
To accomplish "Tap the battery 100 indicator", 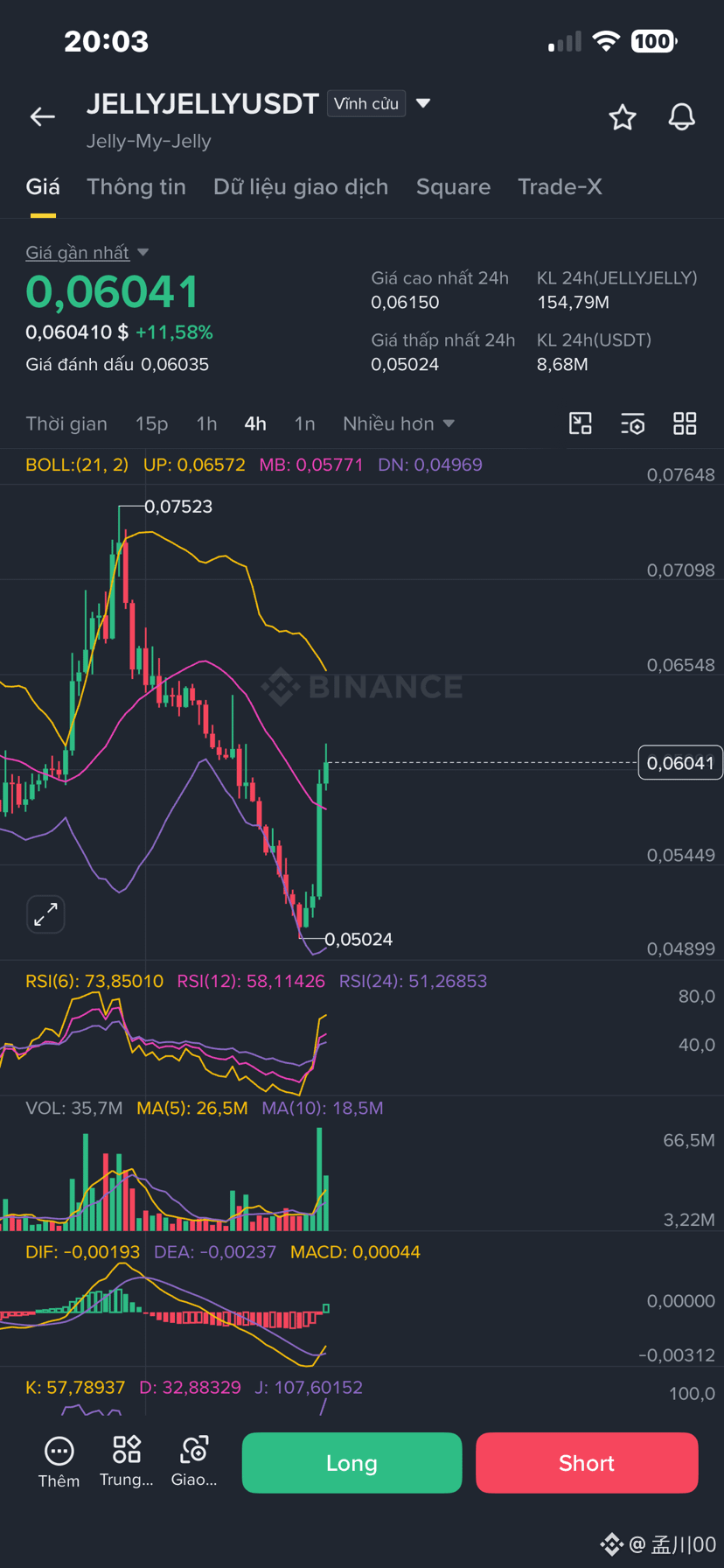I will 654,41.
